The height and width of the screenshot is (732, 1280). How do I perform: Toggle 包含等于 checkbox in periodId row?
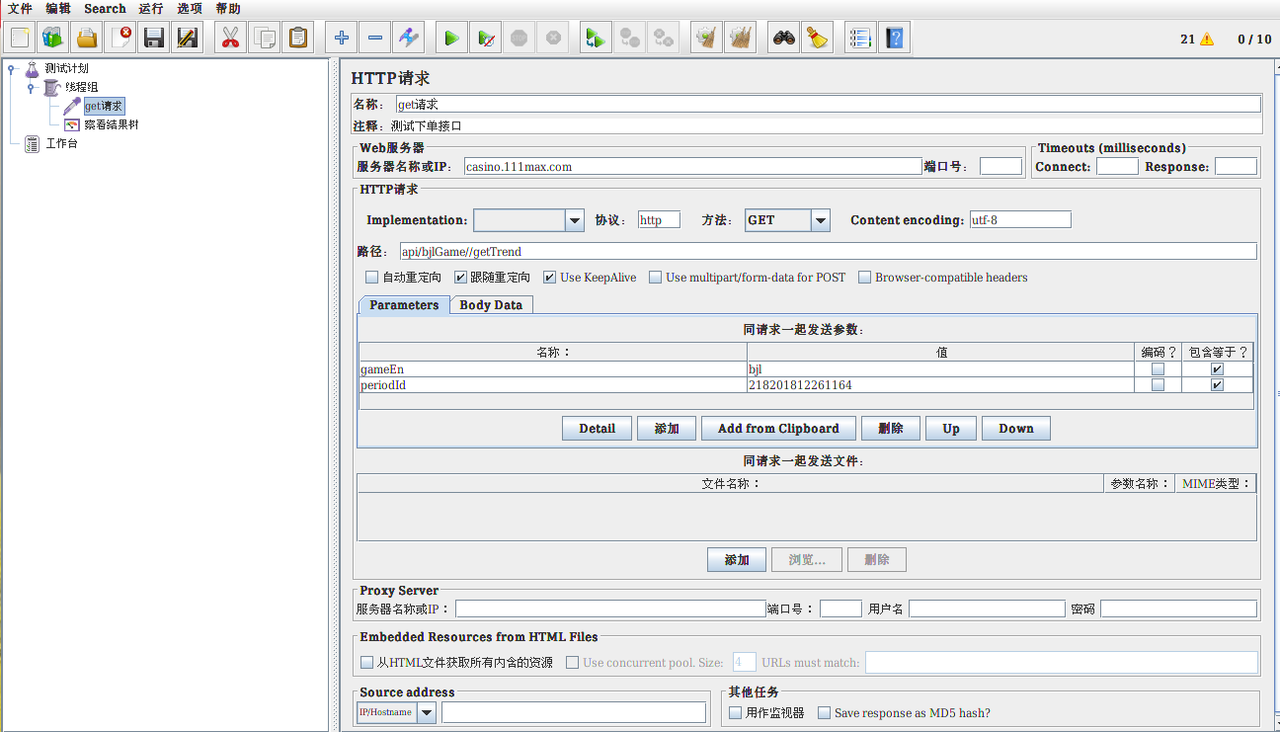1217,385
